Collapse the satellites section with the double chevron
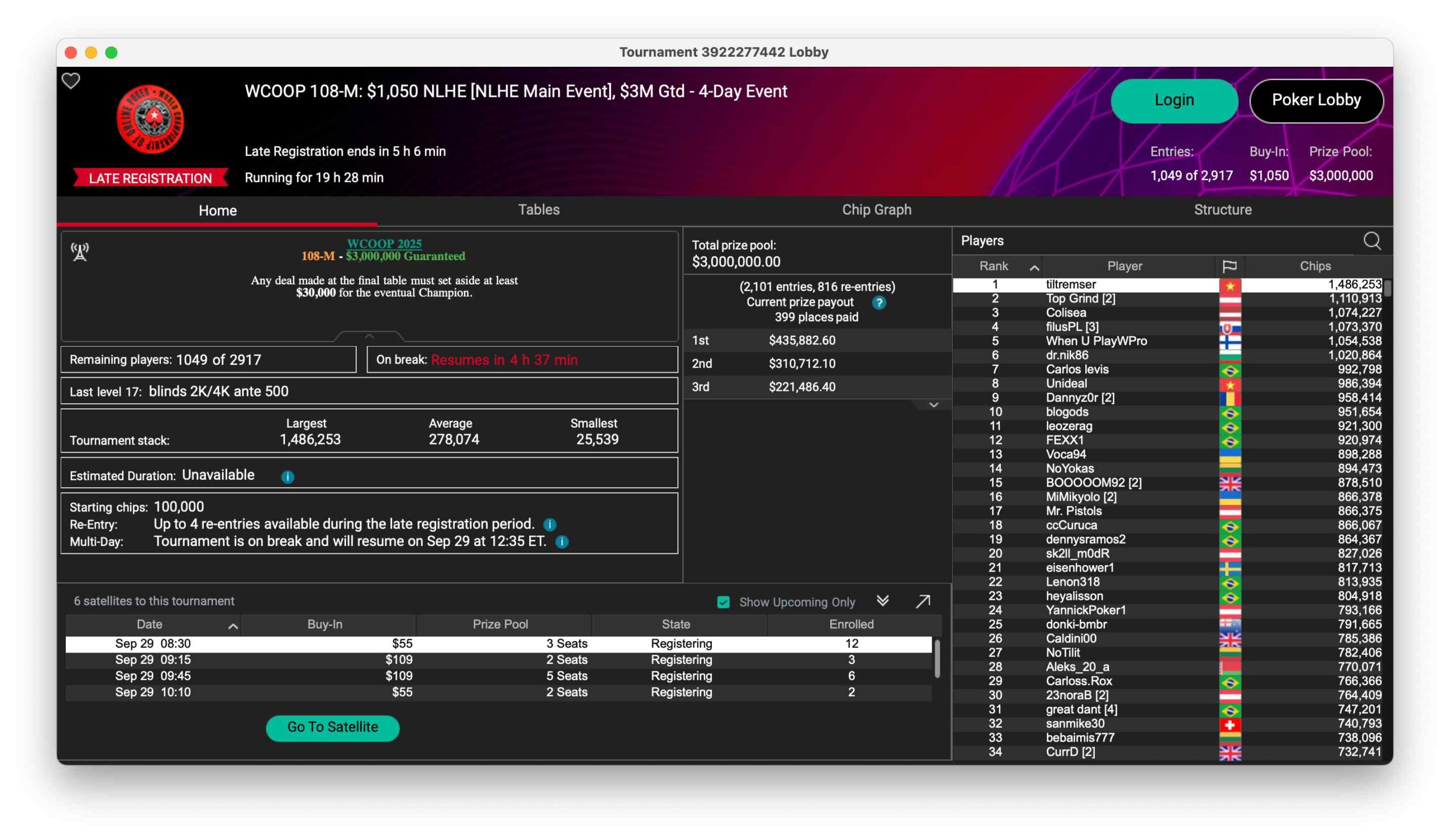This screenshot has width=1450, height=840. [882, 601]
